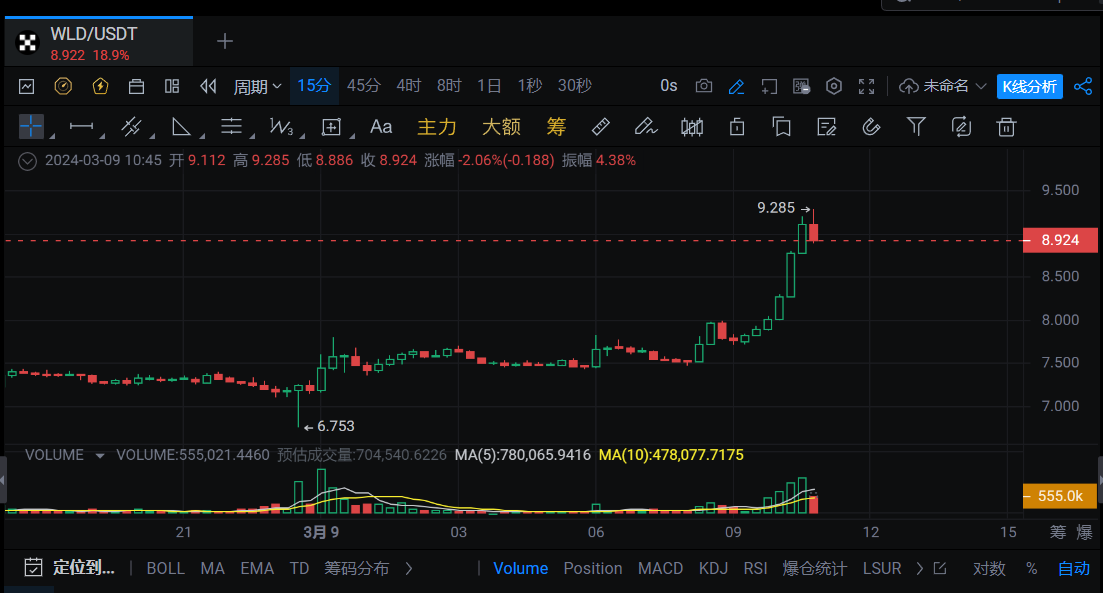Click the share icon

tap(1082, 86)
